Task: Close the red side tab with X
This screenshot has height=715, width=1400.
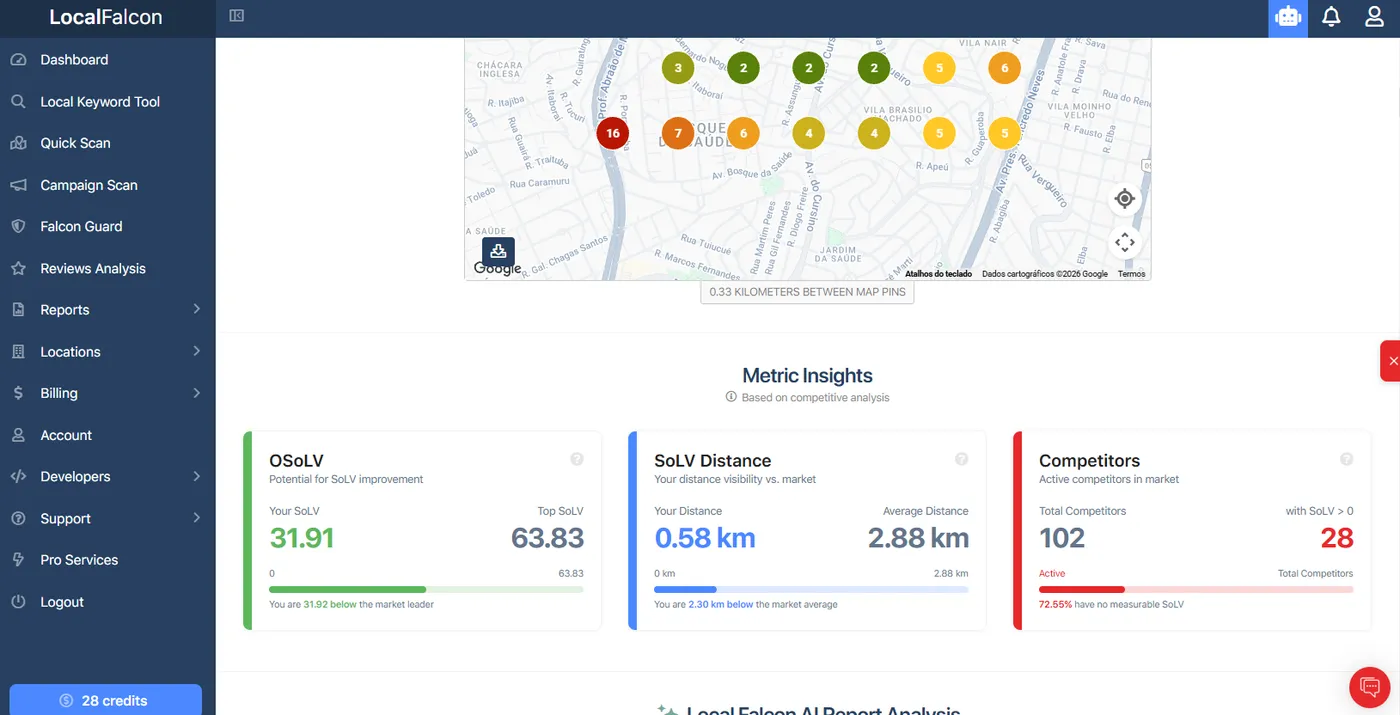Action: (x=1391, y=361)
